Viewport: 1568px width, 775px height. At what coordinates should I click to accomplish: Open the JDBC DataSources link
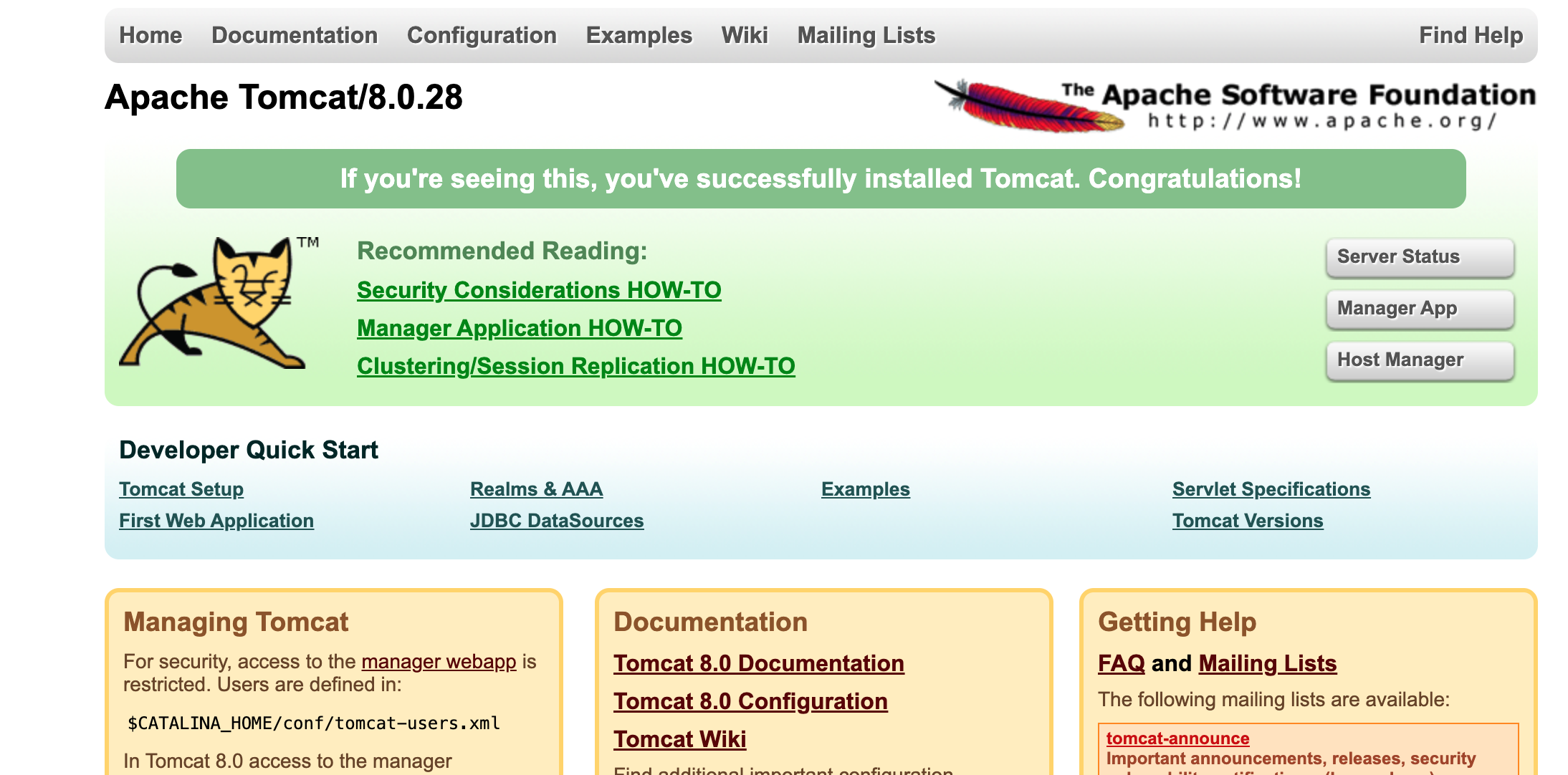pyautogui.click(x=557, y=521)
